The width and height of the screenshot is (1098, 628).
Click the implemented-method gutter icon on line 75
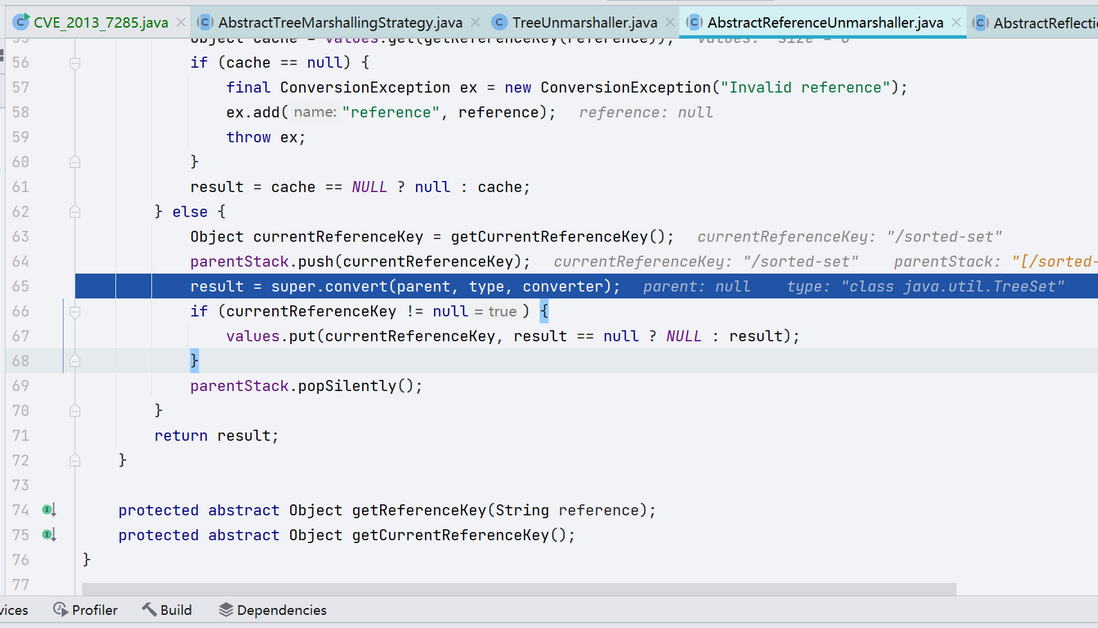pyautogui.click(x=48, y=535)
